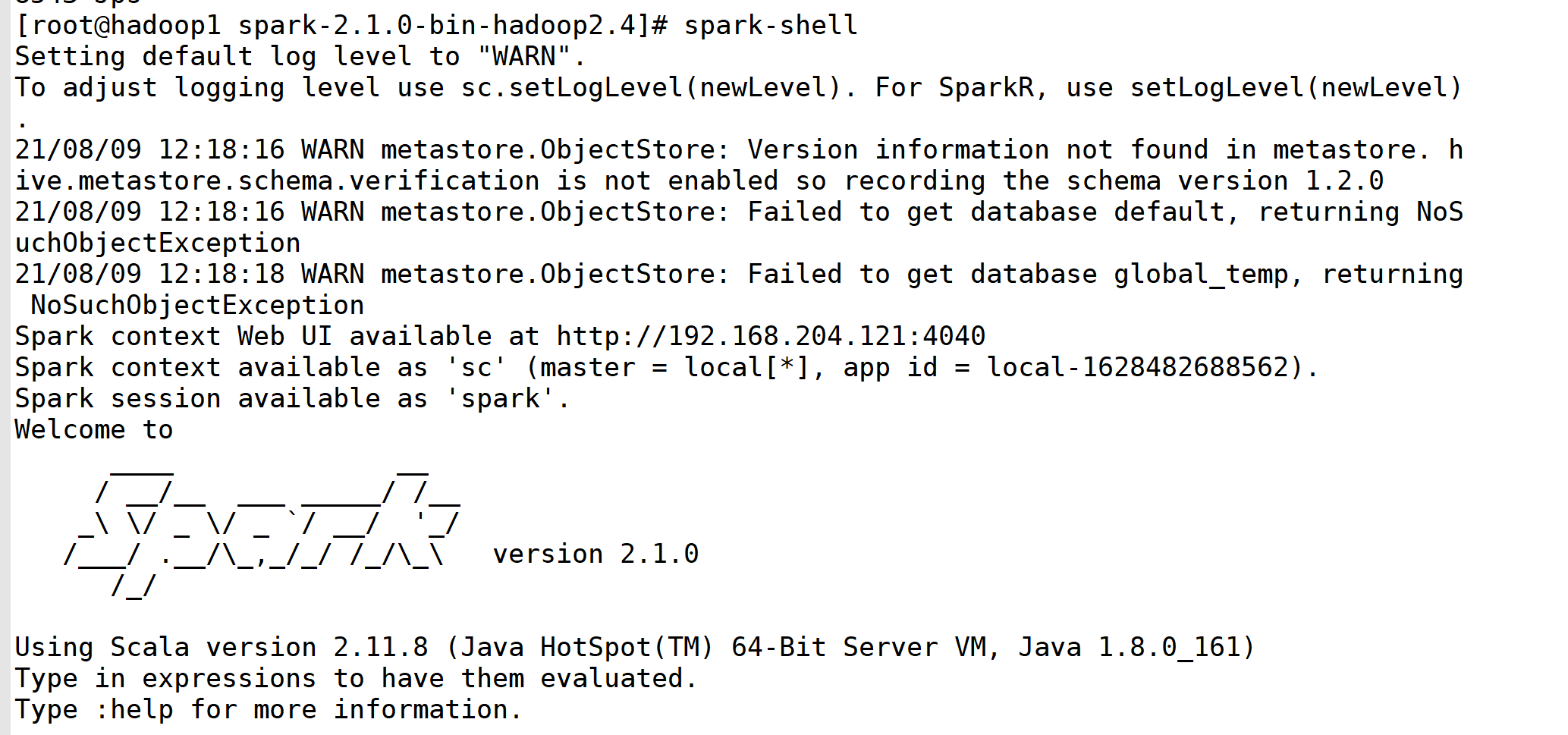Click 'Using Scala version 2.11.8' text
Image resolution: width=1568 pixels, height=735 pixels.
222,648
